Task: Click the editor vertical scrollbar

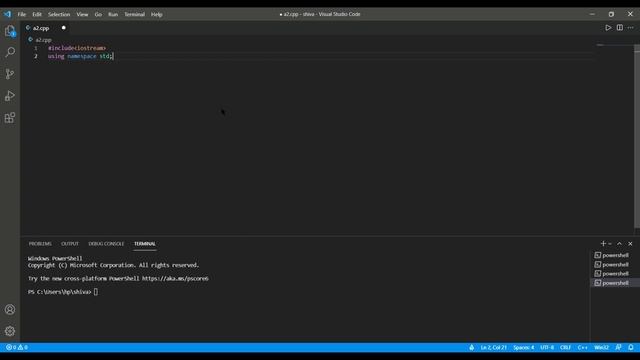Action: coord(637,137)
